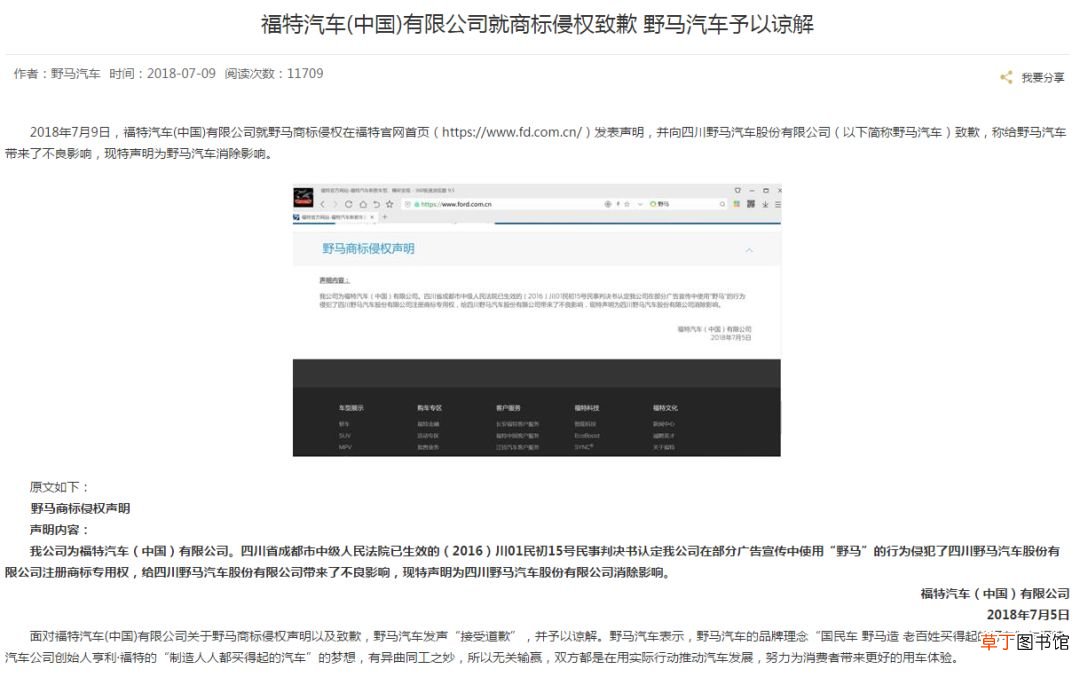Screen dimensions: 1080x677
Task: Click the 原文如下： line
Action: (60, 487)
